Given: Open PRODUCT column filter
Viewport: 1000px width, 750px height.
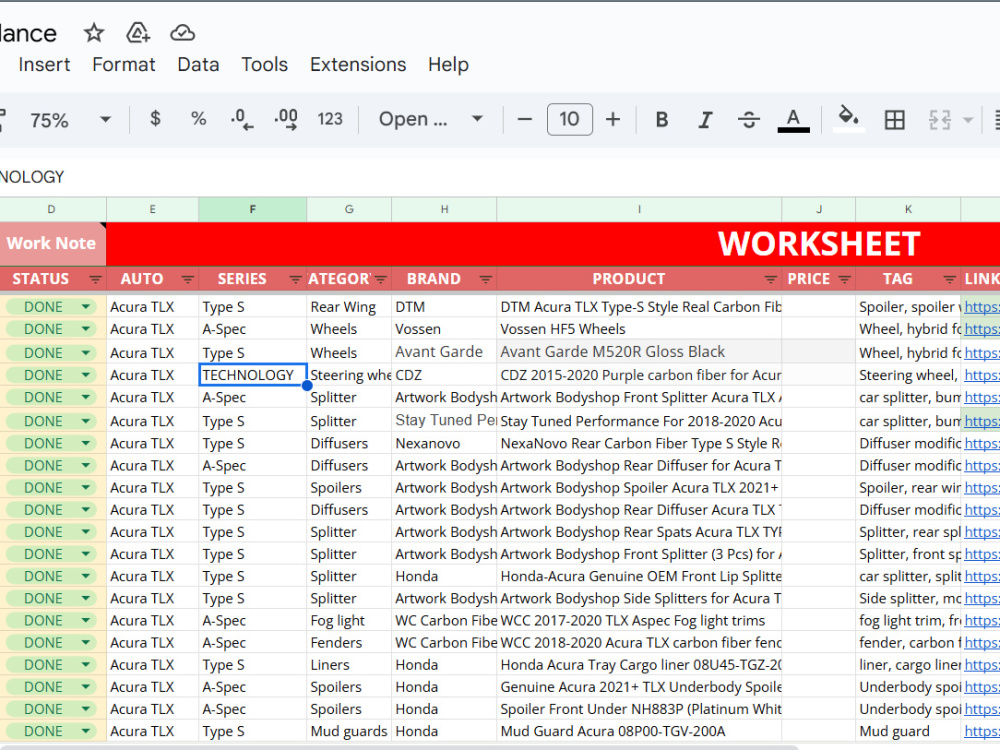Looking at the screenshot, I should click(770, 279).
